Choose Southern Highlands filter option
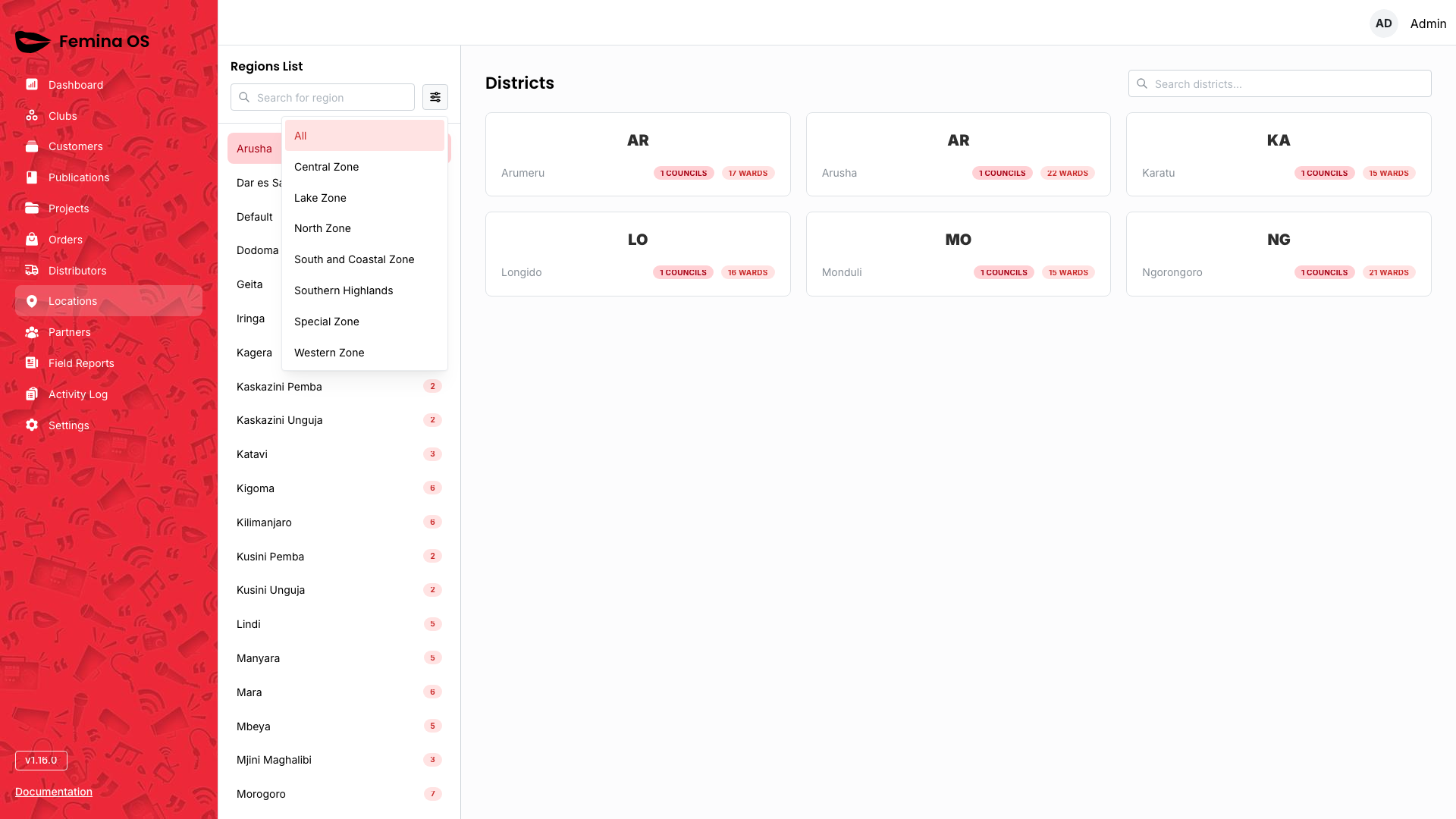Screen dimensions: 1456x819 tap(365, 290)
